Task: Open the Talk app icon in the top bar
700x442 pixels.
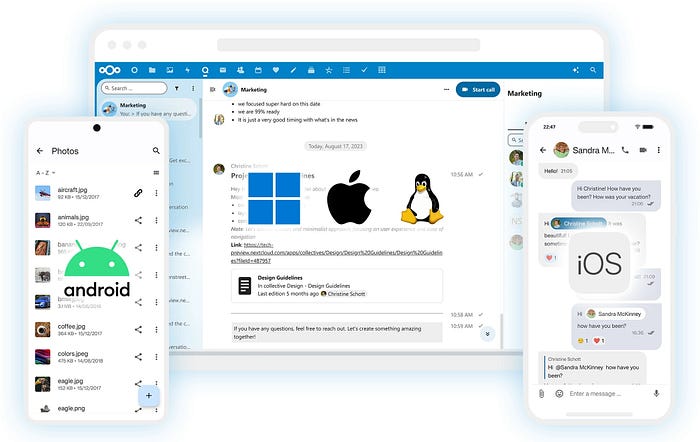Action: 205,70
